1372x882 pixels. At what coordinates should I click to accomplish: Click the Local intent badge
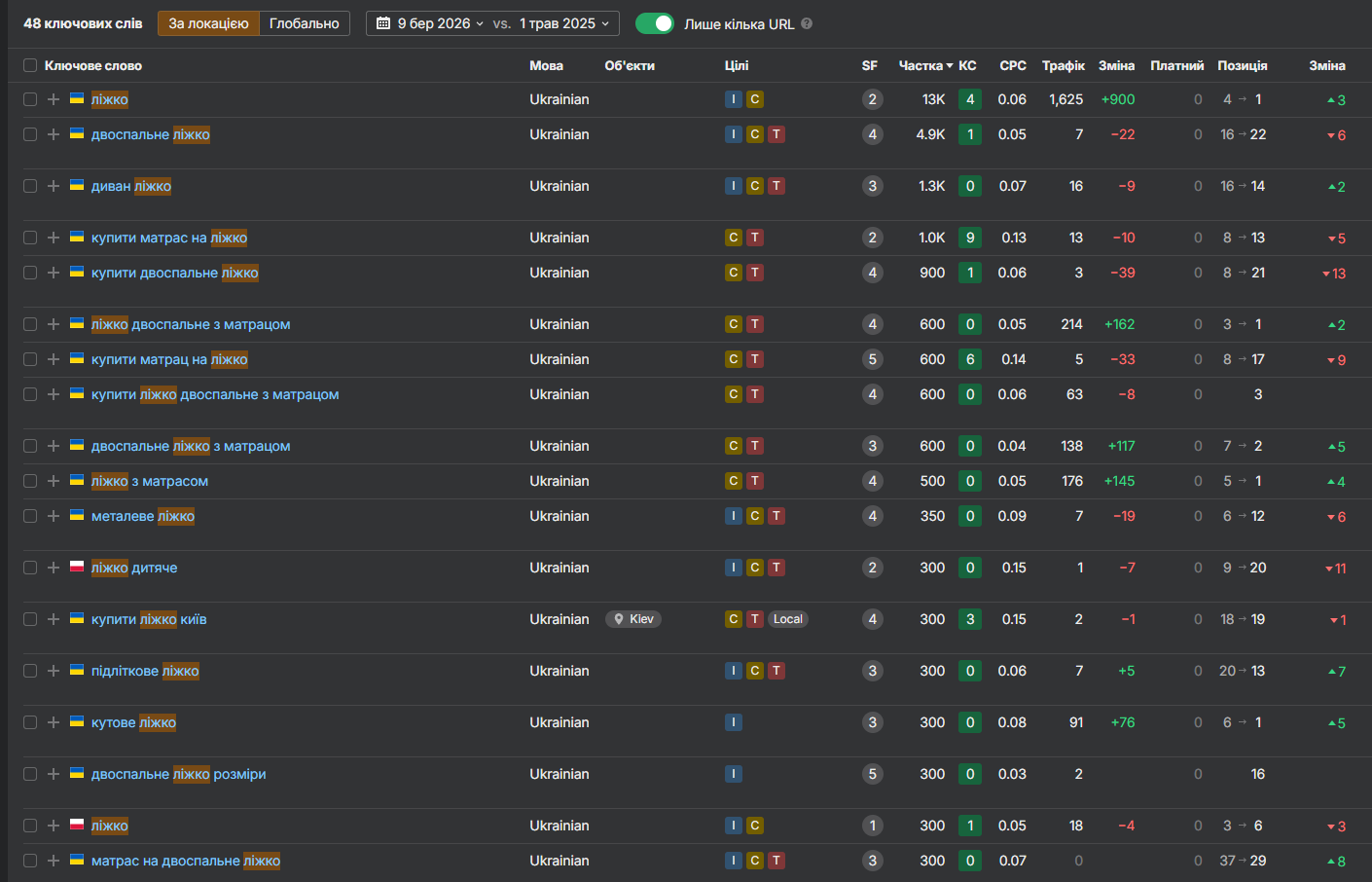click(x=788, y=619)
